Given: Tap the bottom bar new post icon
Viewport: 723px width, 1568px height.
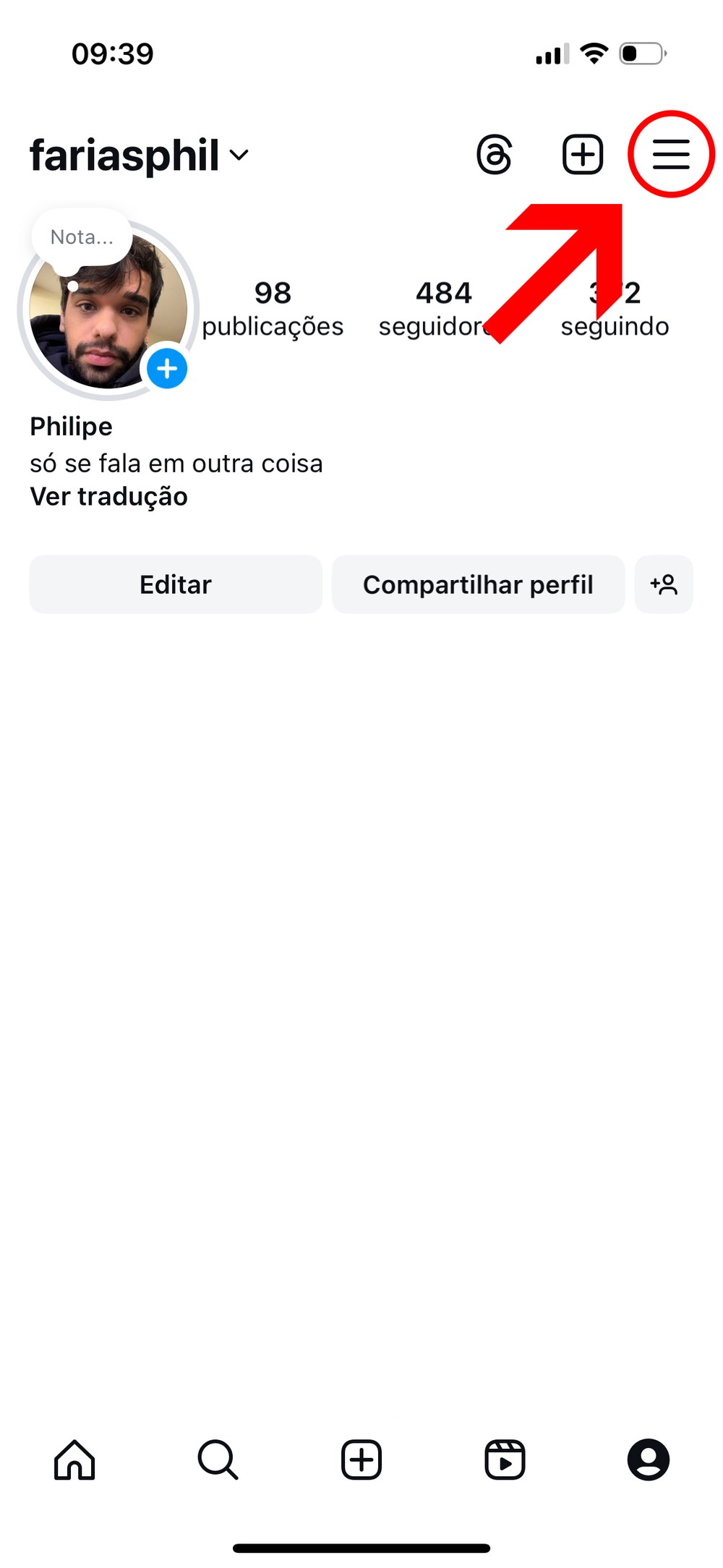Looking at the screenshot, I should [x=361, y=1460].
